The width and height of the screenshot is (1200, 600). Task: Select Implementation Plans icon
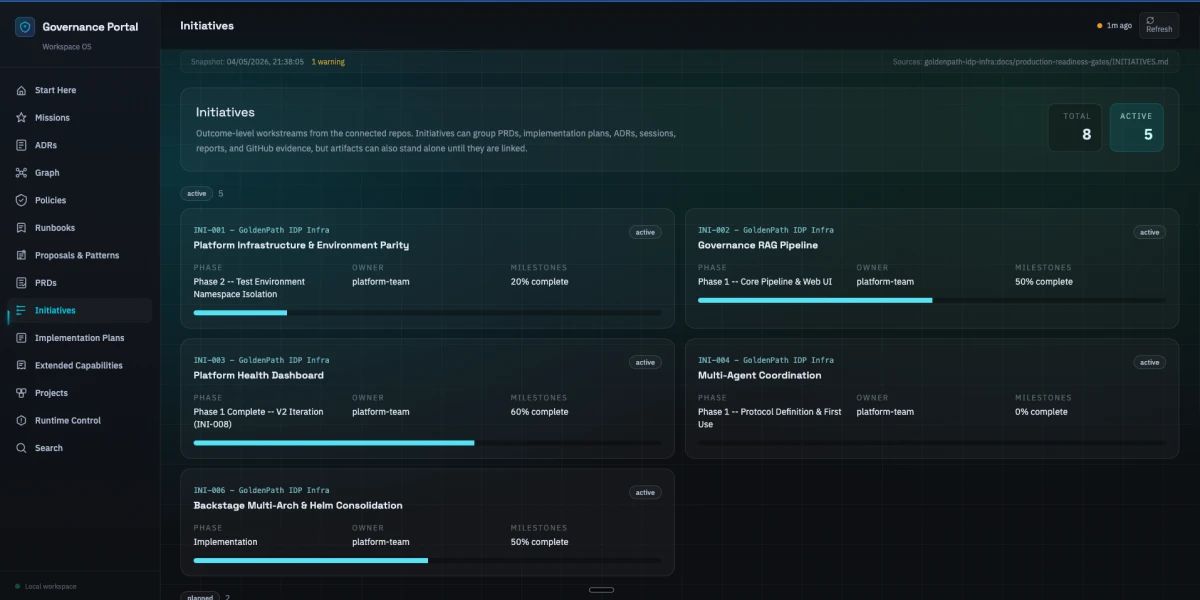pyautogui.click(x=21, y=338)
